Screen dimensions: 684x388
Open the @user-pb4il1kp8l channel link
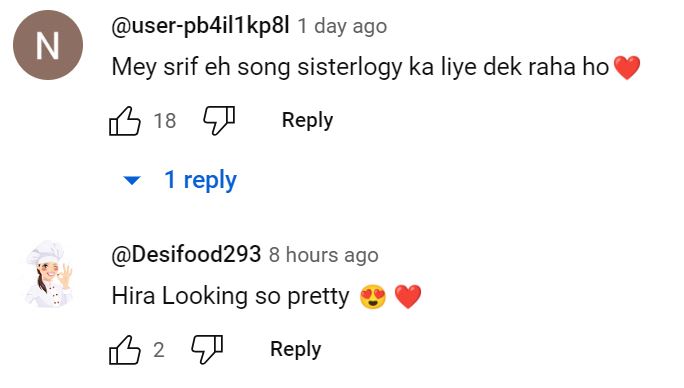pos(200,26)
